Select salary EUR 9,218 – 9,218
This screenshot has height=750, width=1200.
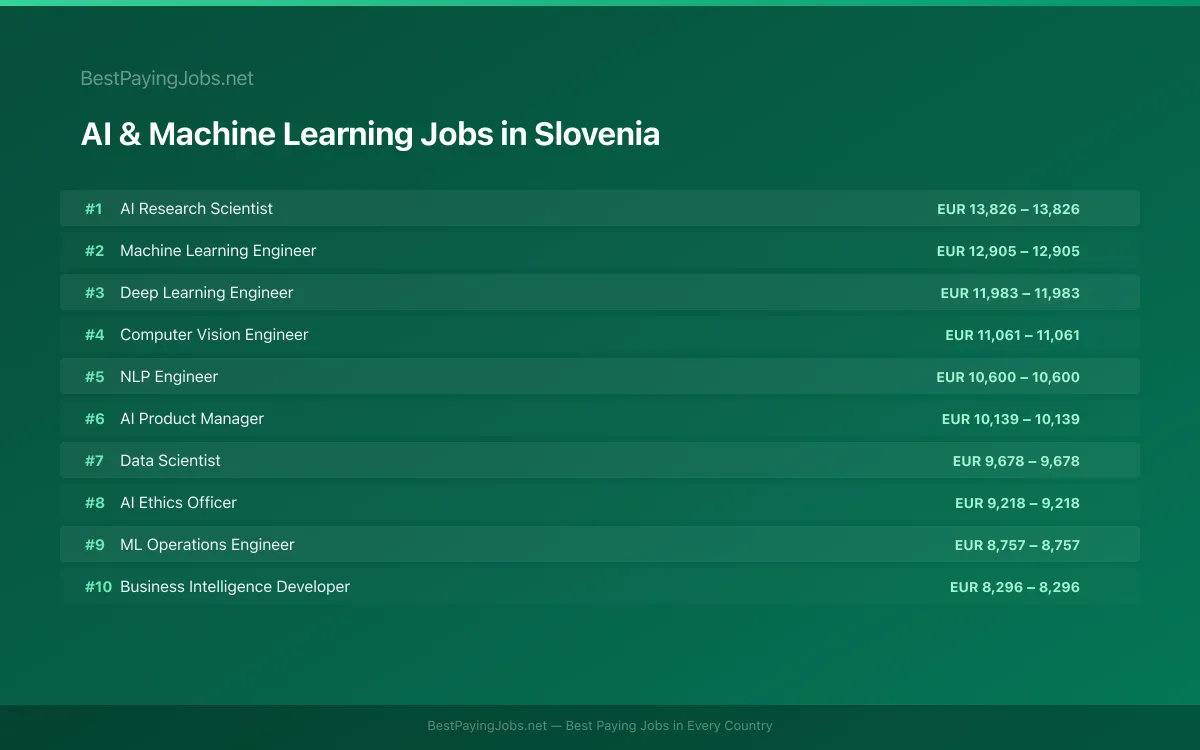point(1017,503)
